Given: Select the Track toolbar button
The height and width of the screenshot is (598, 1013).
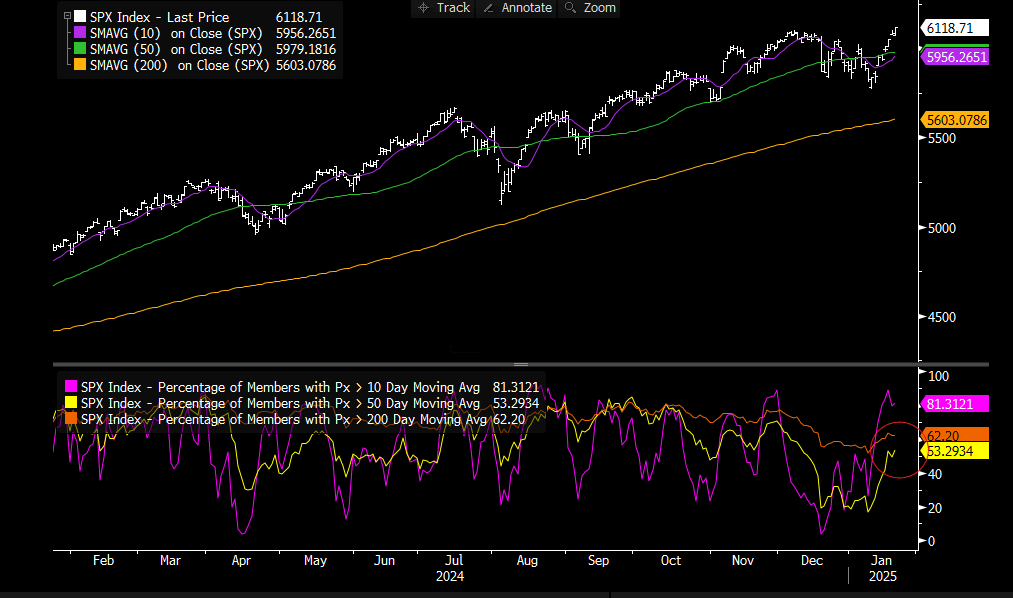Looking at the screenshot, I should click(x=443, y=8).
